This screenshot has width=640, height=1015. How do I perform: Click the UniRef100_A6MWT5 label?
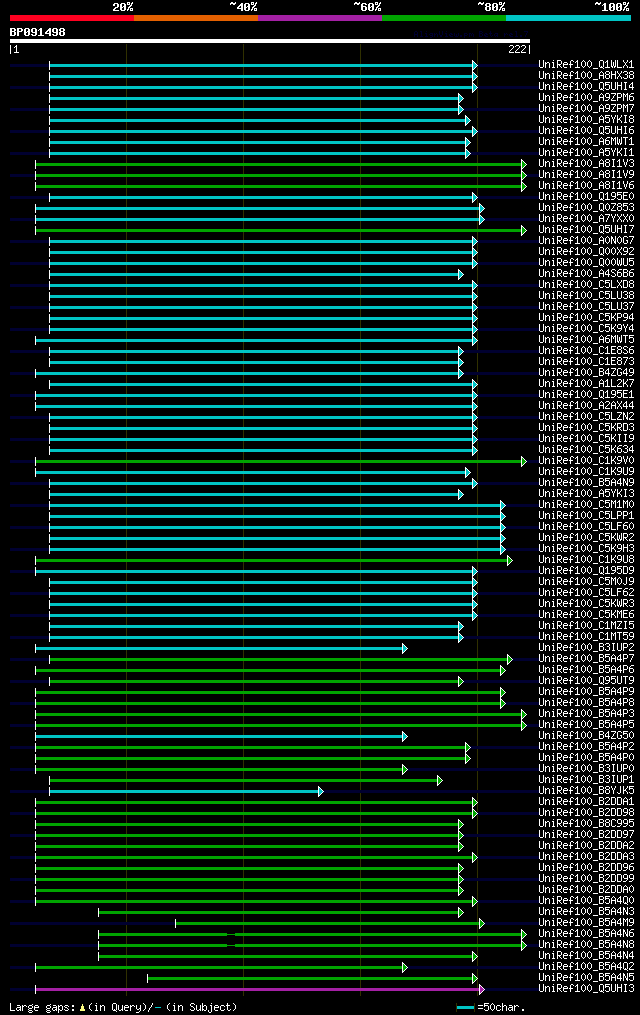[x=586, y=340]
